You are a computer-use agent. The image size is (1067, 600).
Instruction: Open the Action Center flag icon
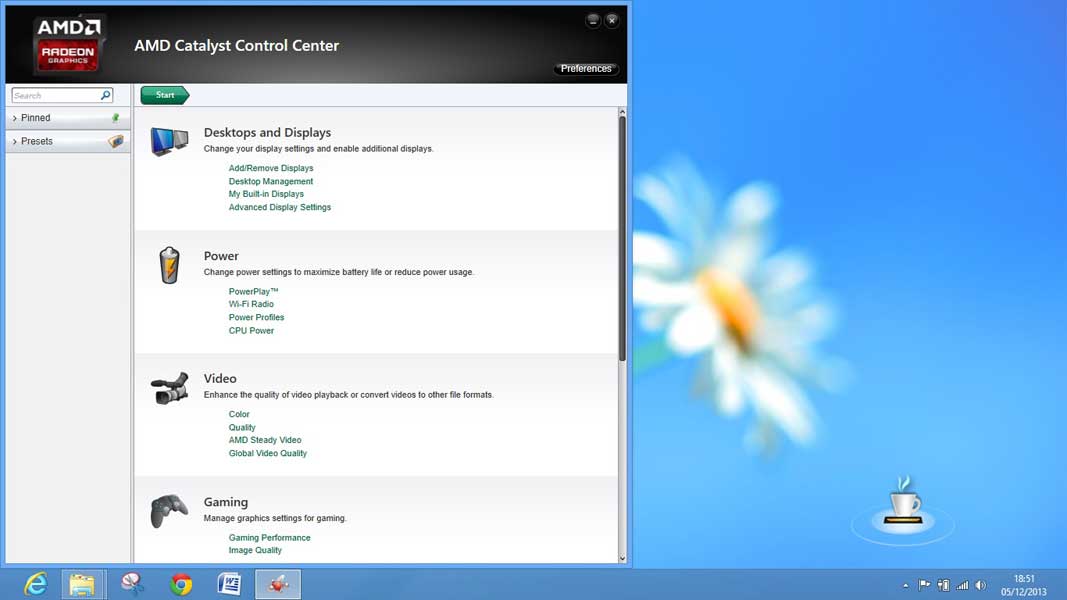tap(924, 585)
